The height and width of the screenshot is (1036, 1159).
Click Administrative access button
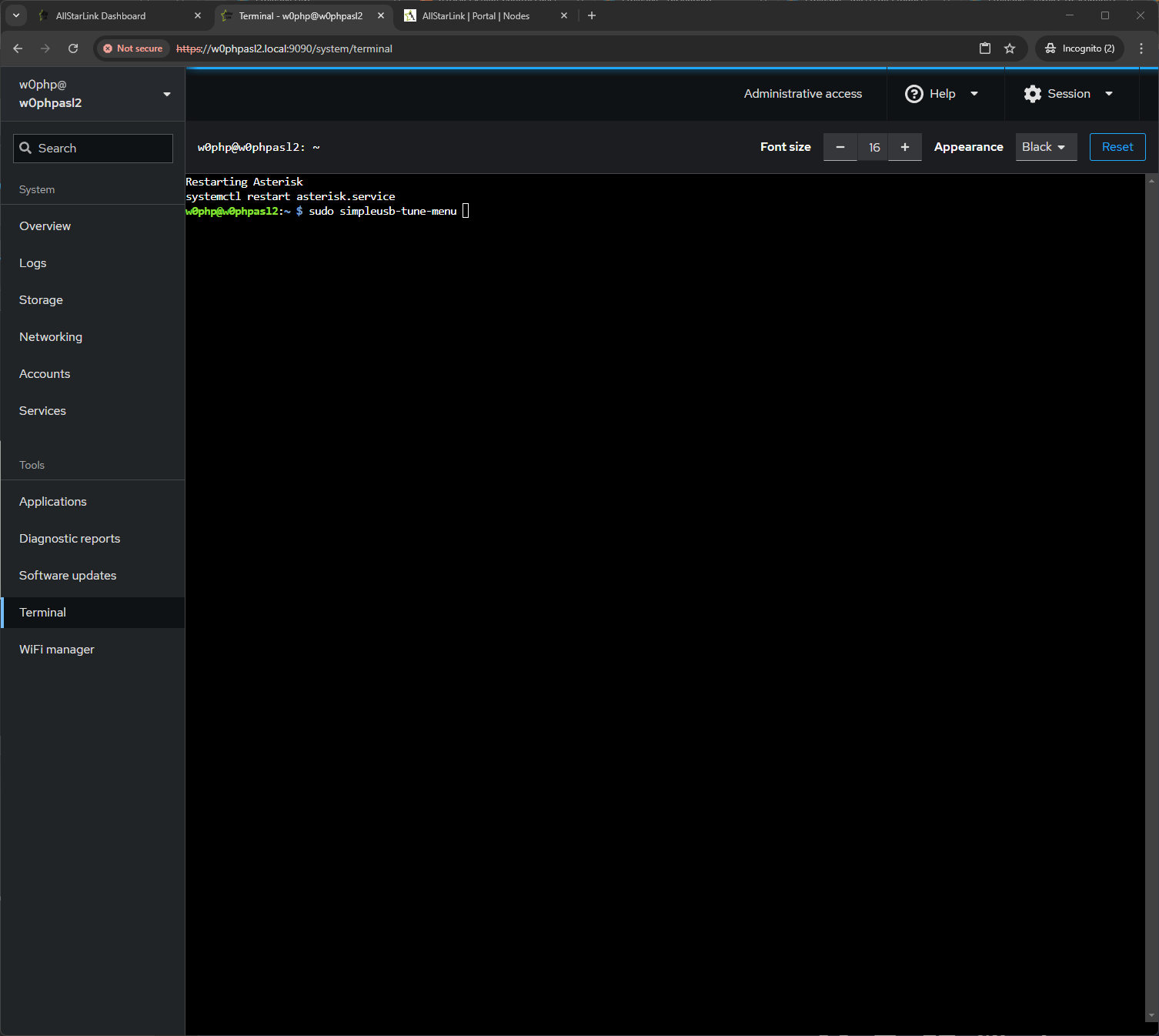(x=803, y=94)
